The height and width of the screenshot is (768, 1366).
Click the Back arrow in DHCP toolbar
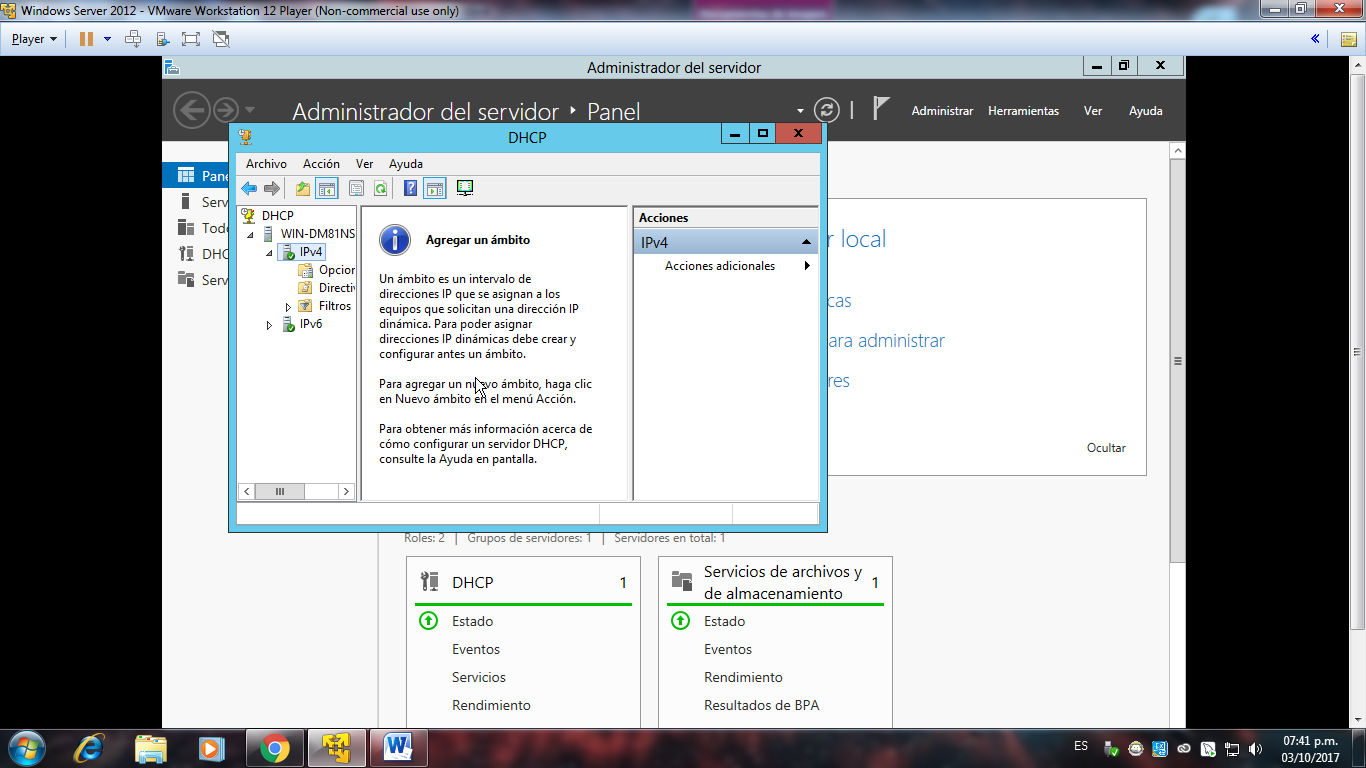coord(249,188)
